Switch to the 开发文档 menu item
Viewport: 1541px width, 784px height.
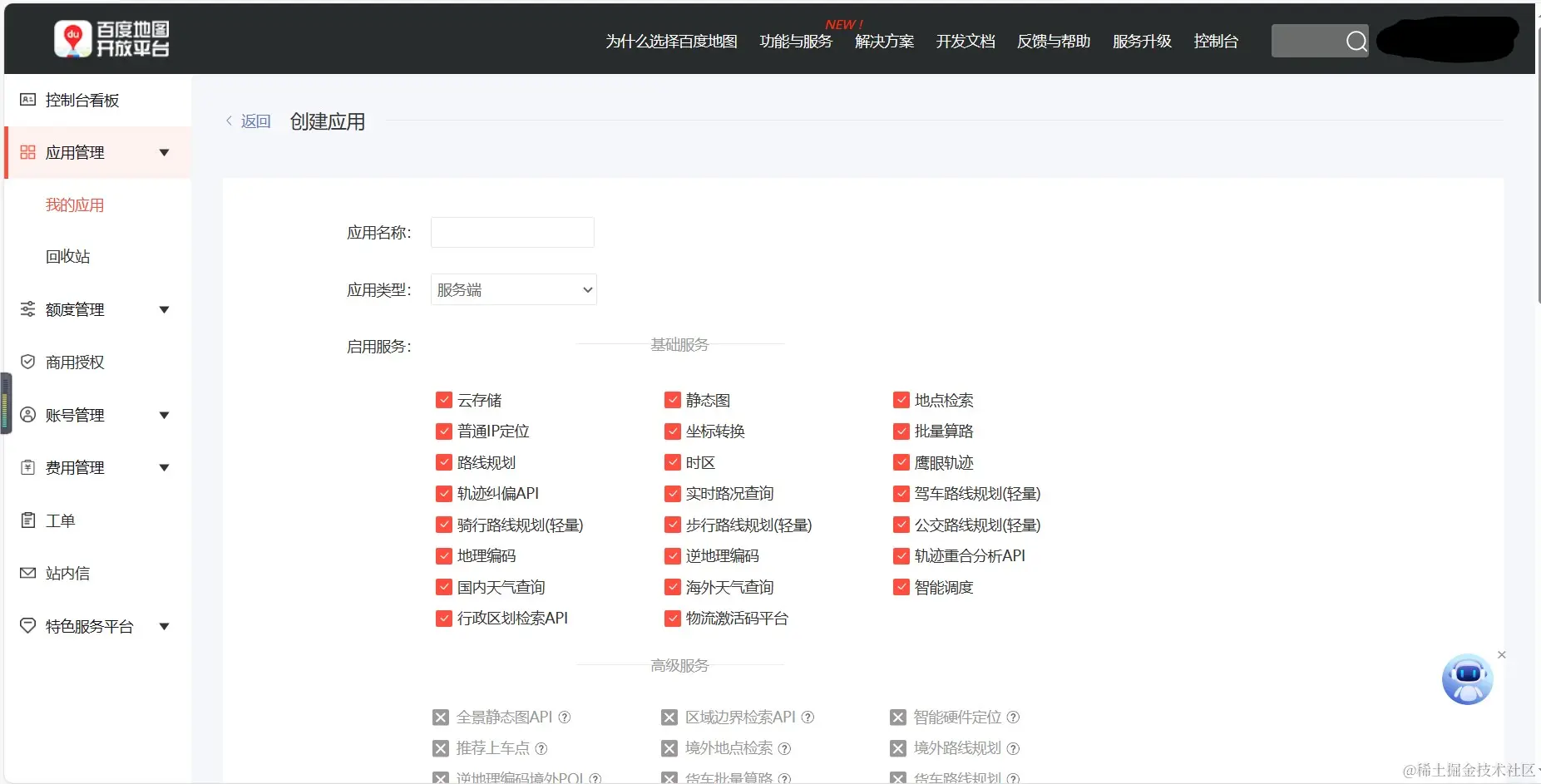click(964, 41)
